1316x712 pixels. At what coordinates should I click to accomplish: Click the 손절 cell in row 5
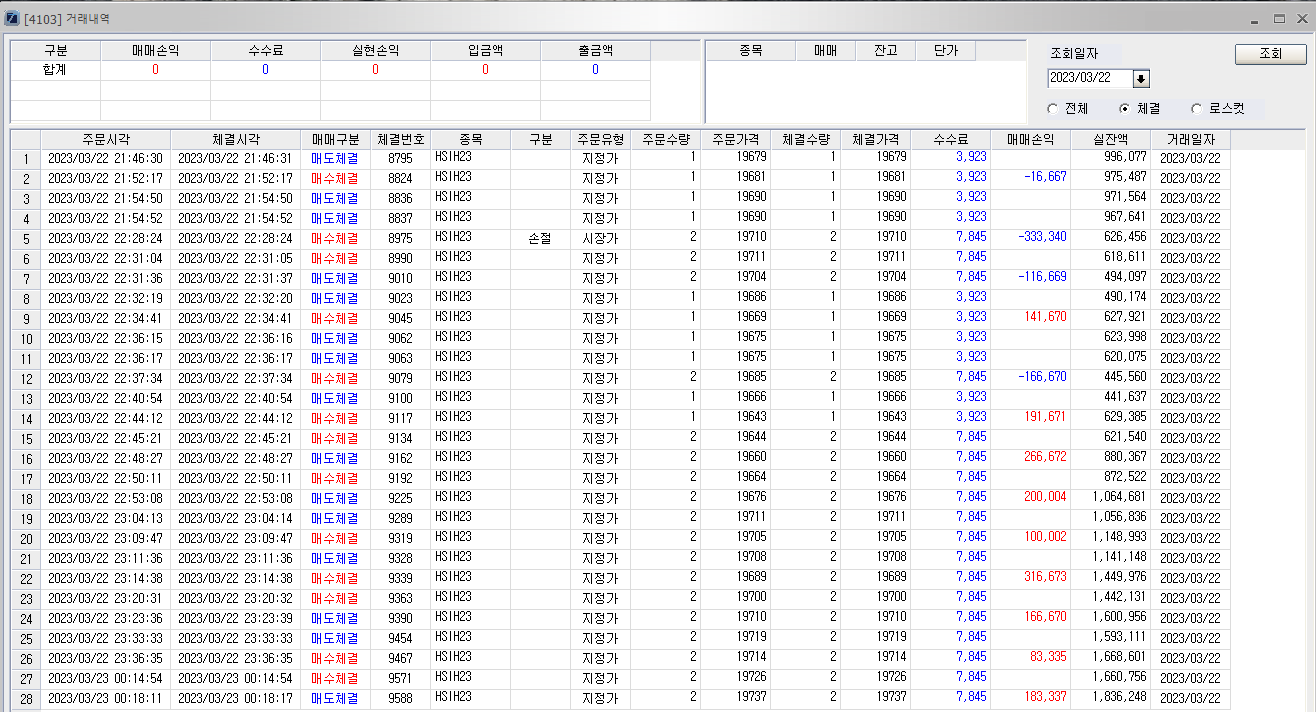pos(540,238)
